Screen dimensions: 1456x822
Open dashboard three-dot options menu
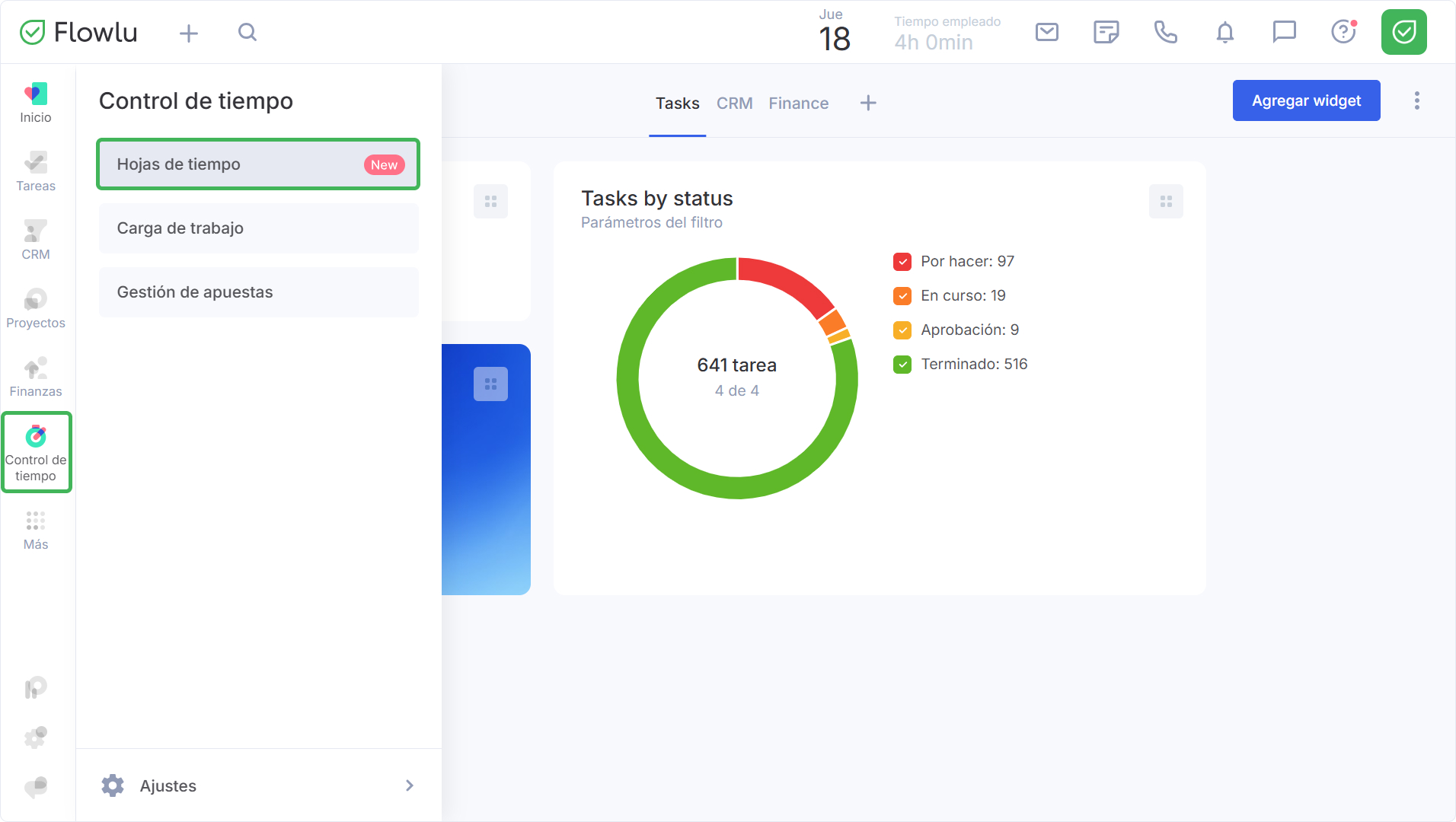pos(1417,100)
